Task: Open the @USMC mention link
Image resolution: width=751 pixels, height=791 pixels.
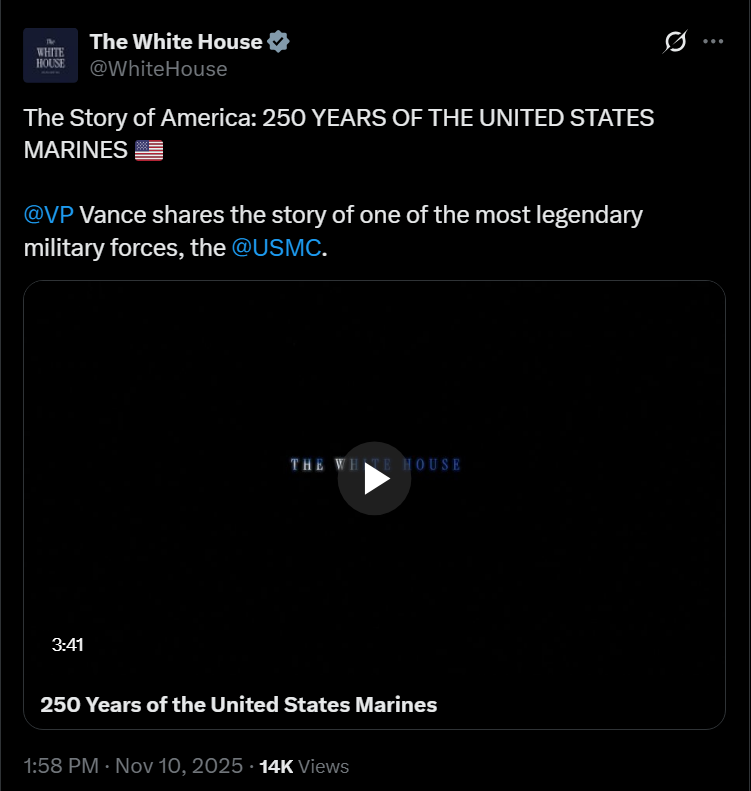Action: tap(277, 248)
